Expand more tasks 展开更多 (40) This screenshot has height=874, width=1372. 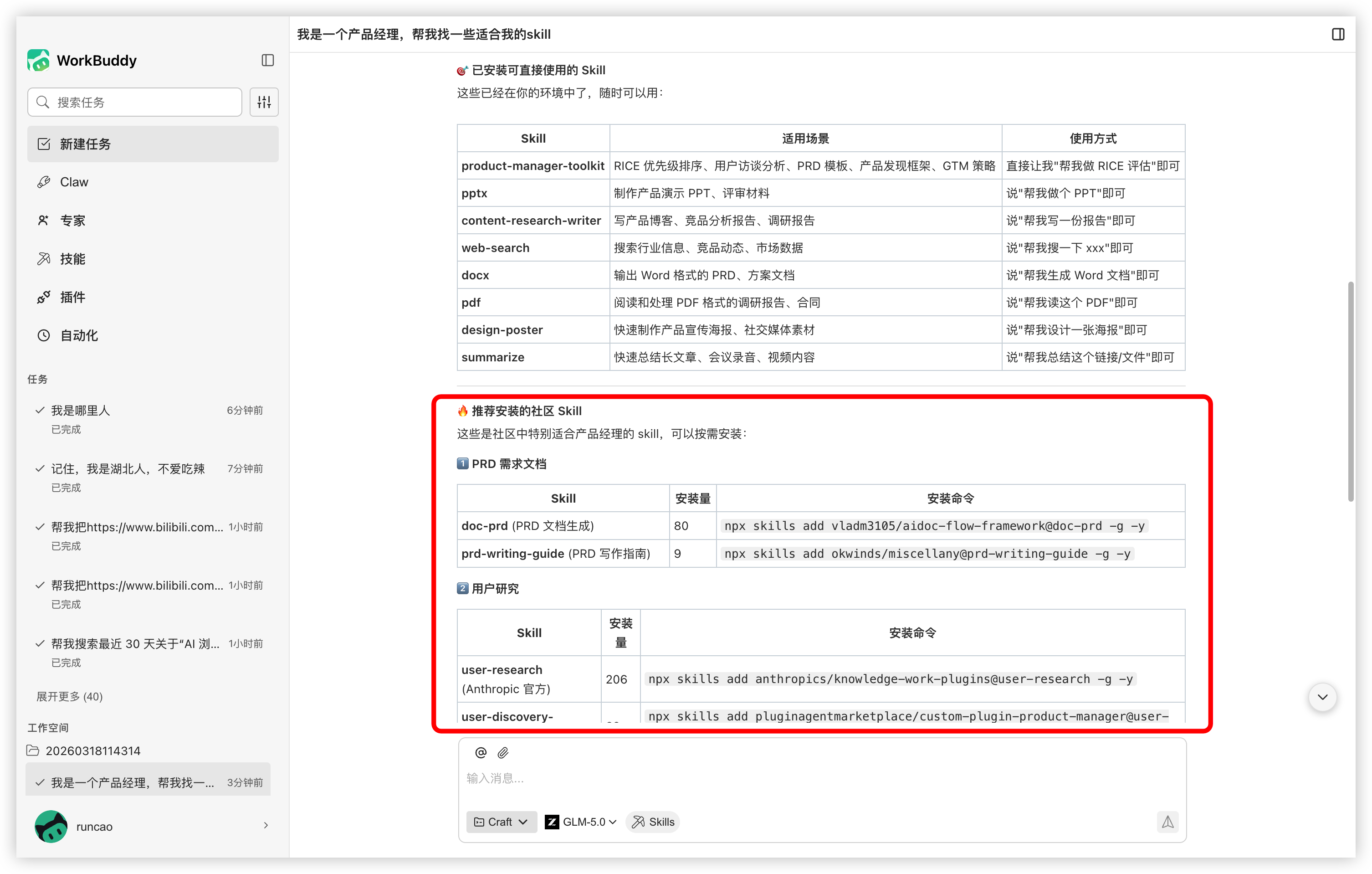click(x=70, y=696)
